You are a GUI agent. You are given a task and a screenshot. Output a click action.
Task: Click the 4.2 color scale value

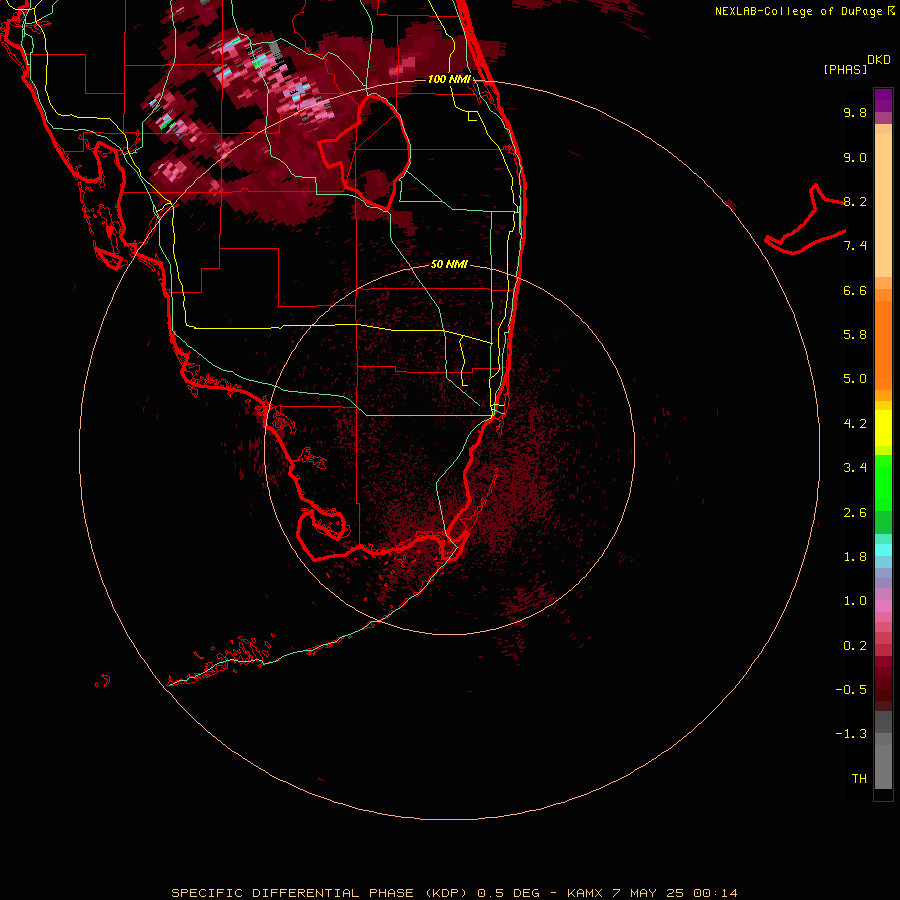click(x=855, y=424)
